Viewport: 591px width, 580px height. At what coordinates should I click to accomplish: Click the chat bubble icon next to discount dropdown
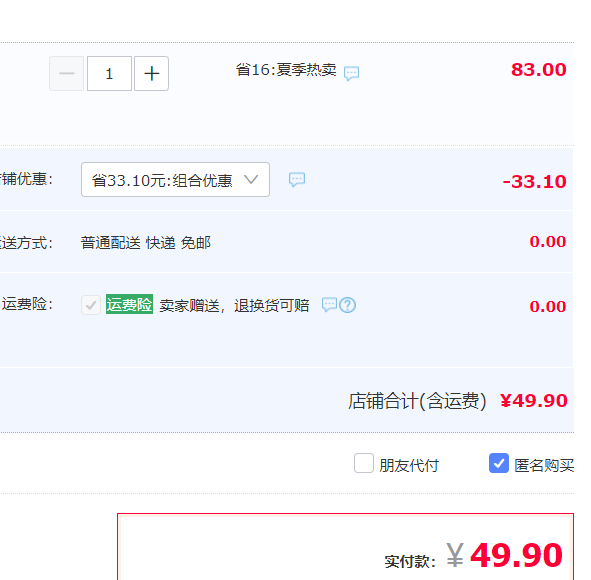click(297, 179)
